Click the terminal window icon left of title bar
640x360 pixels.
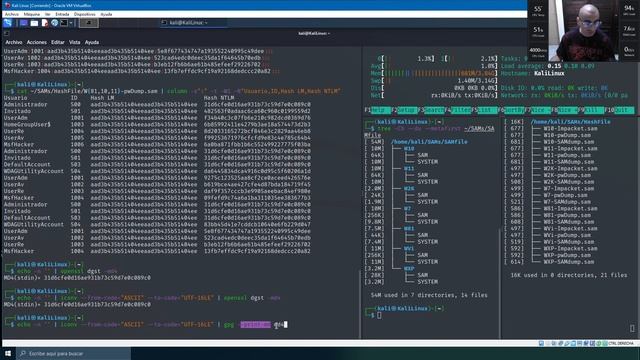click(7, 33)
